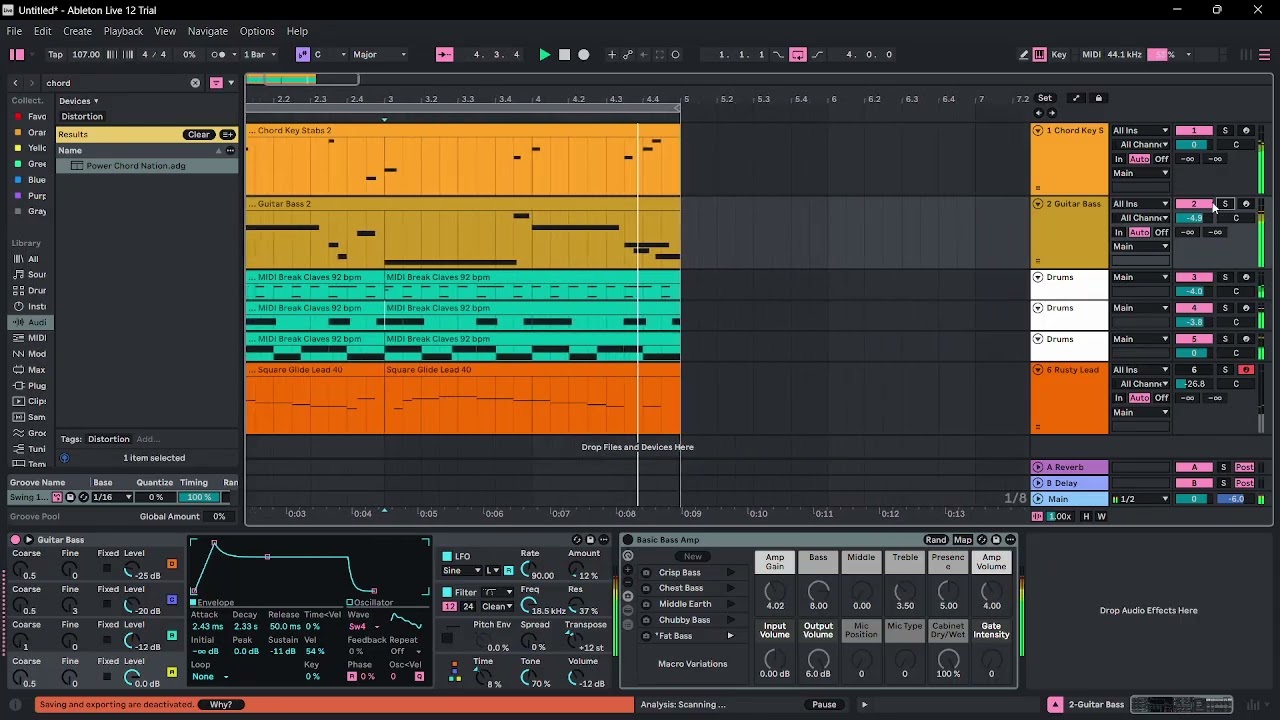This screenshot has width=1280, height=720.
Task: Click the Tap tempo button
Action: (55, 55)
